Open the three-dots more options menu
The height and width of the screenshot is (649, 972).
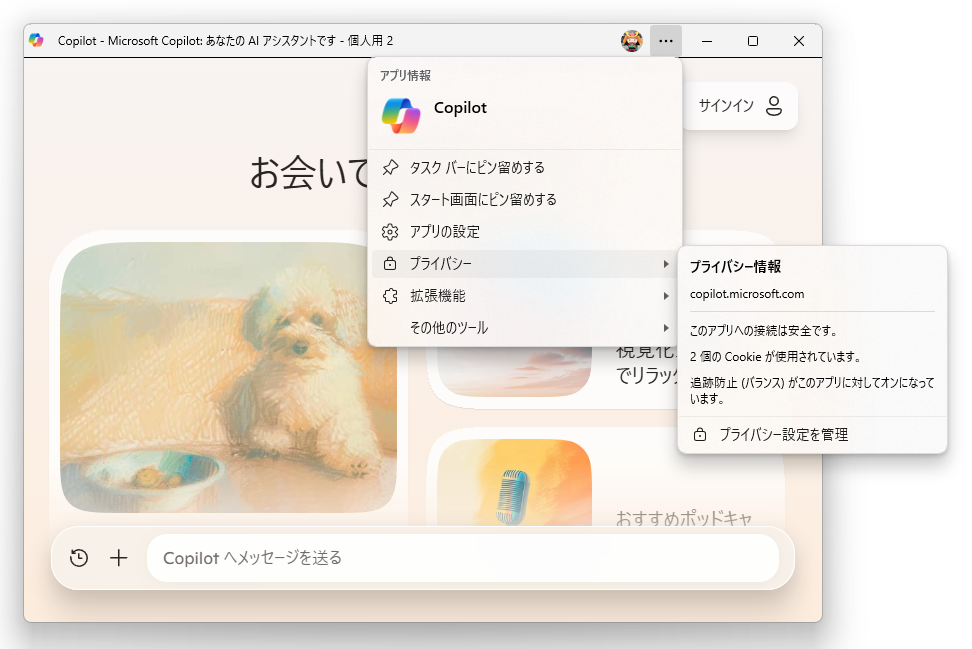pyautogui.click(x=665, y=41)
